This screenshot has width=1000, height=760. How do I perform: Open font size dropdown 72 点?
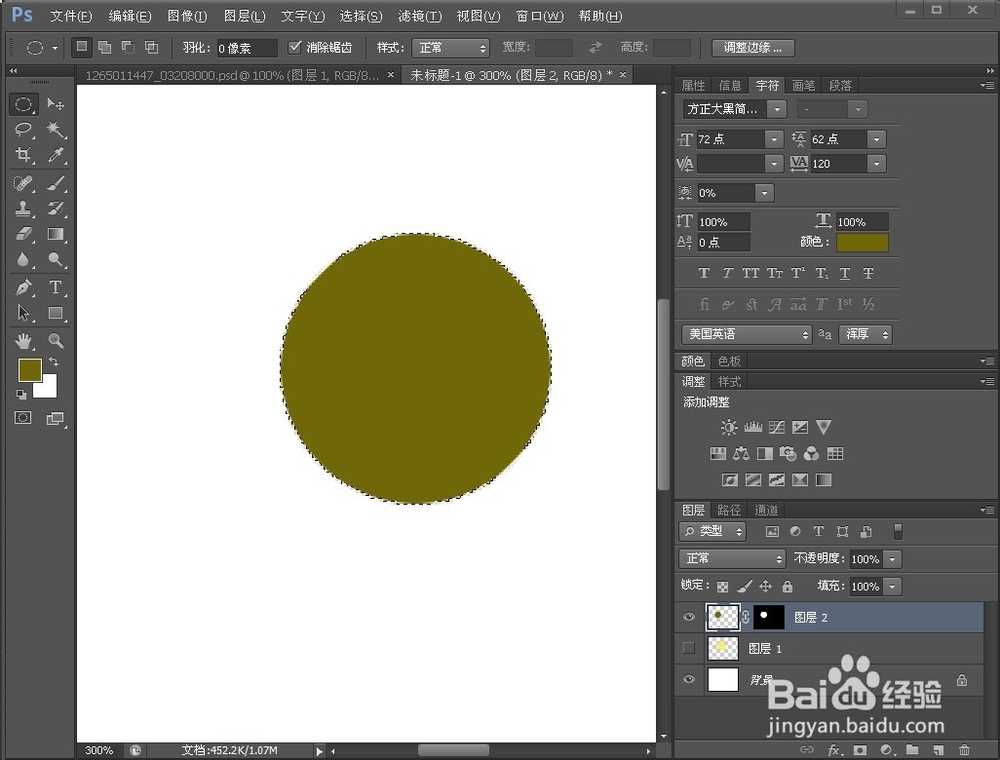774,139
